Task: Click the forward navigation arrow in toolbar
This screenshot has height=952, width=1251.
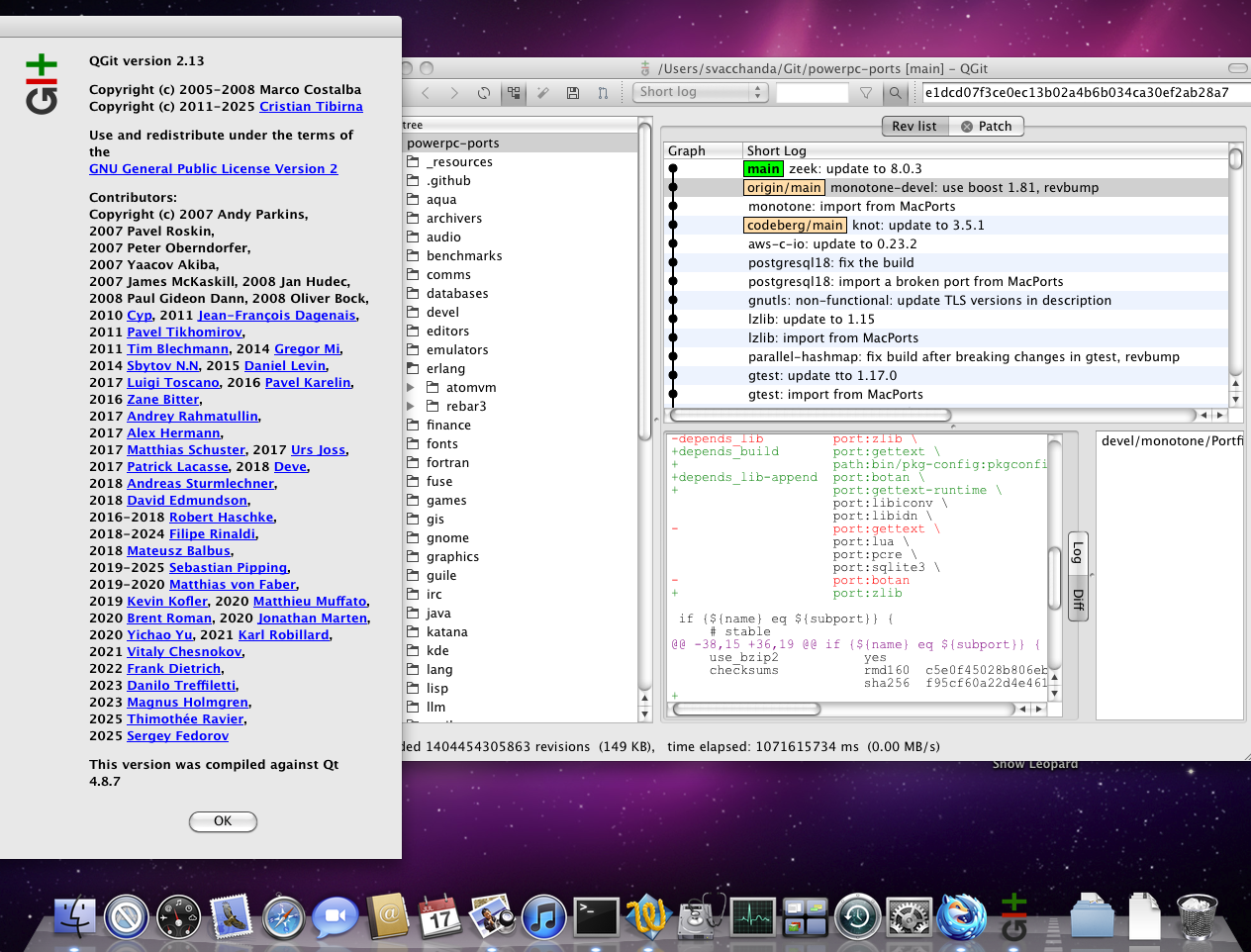Action: tap(454, 93)
